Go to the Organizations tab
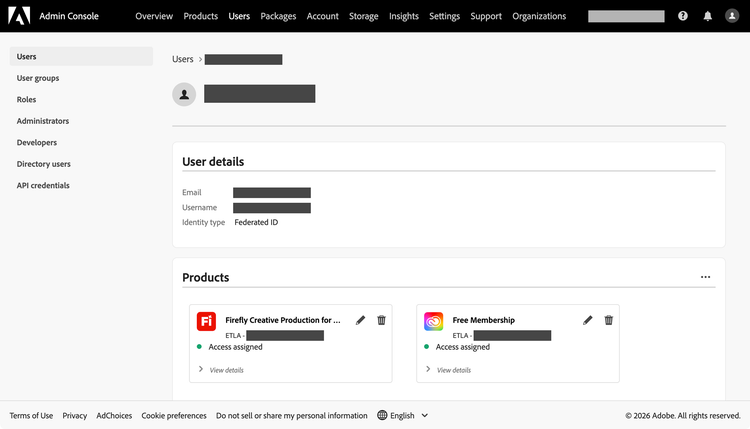 click(x=539, y=16)
